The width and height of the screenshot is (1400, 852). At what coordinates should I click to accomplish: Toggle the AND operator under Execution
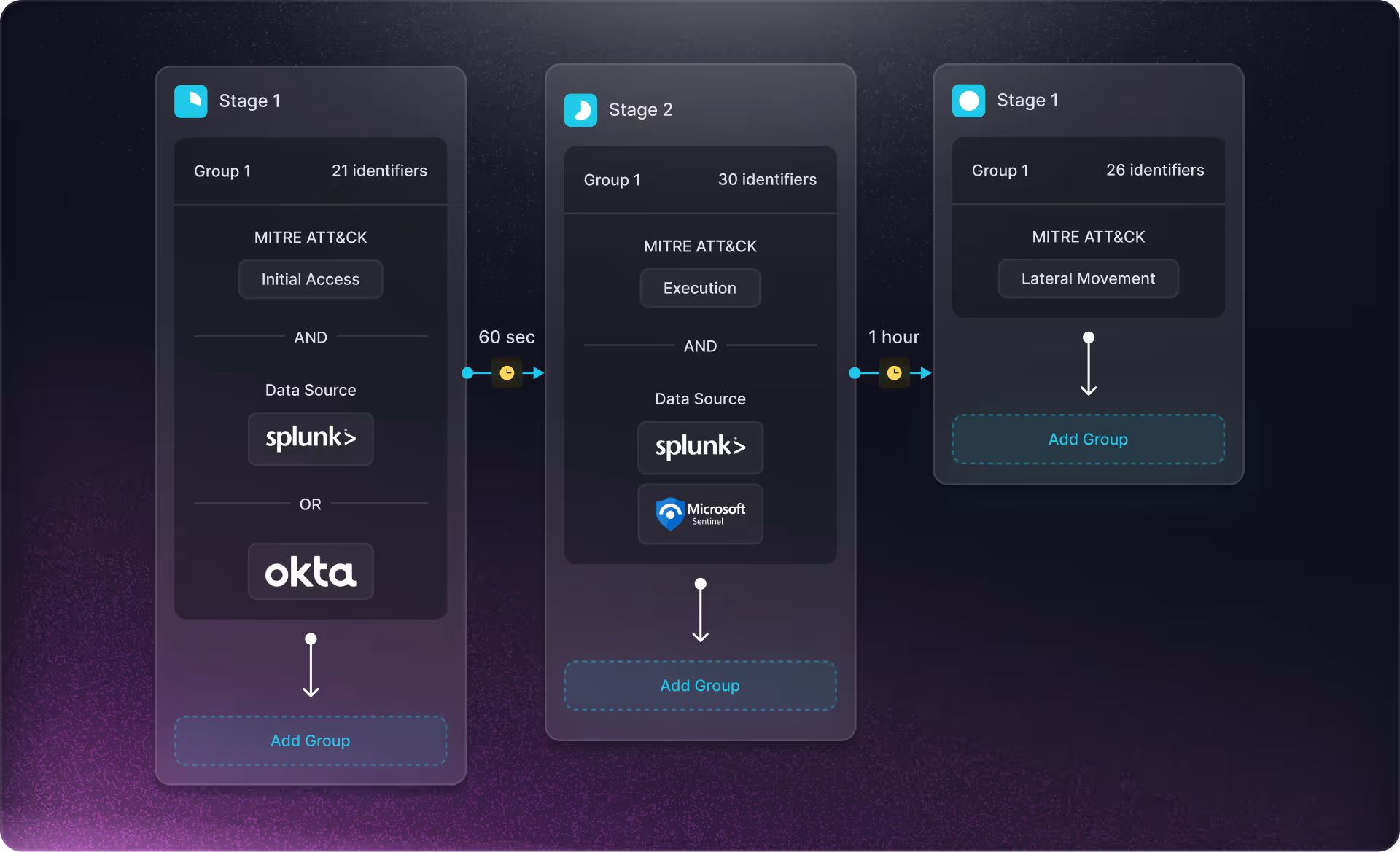coord(700,346)
